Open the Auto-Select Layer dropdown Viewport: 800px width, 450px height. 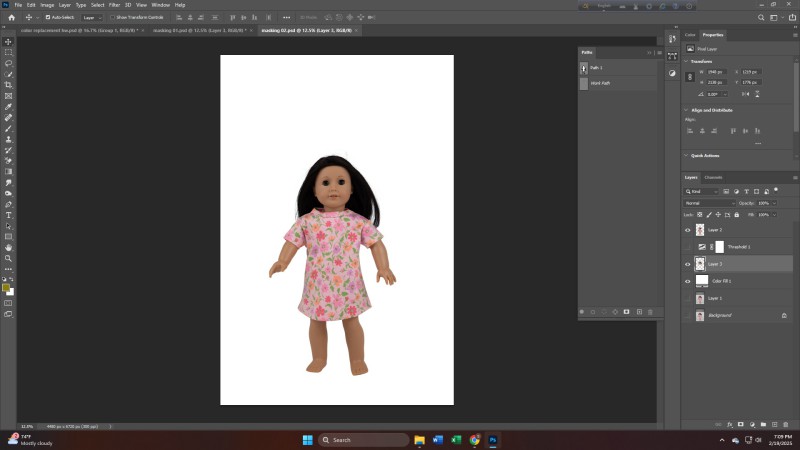tap(92, 17)
